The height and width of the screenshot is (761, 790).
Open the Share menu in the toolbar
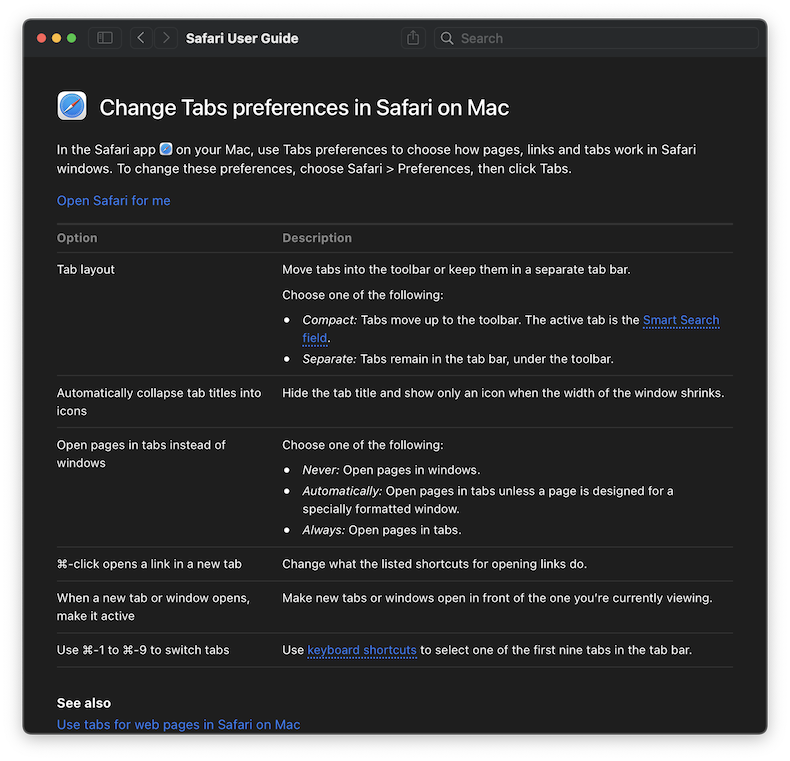coord(413,38)
